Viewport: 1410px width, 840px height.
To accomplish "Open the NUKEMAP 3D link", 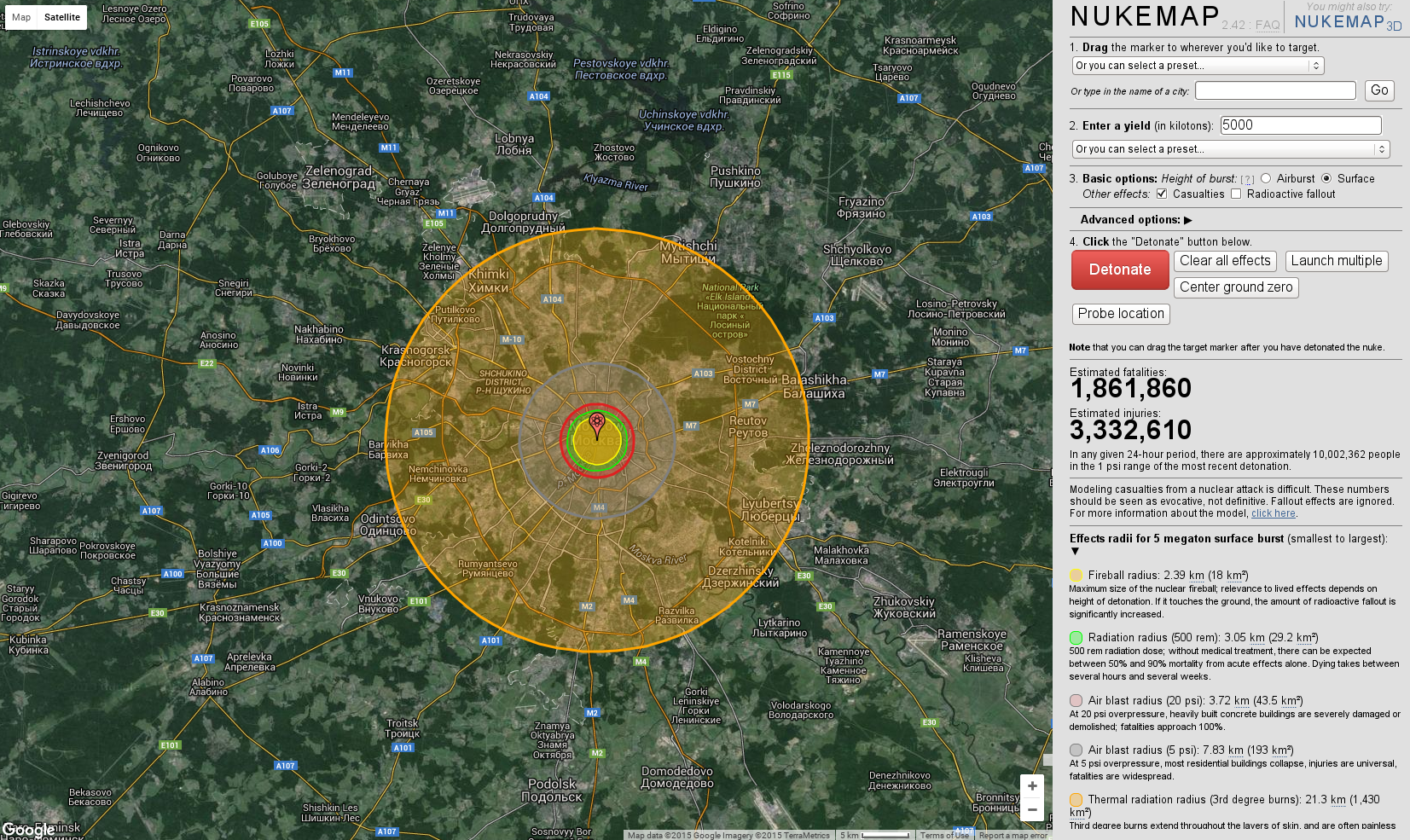I will point(1348,22).
